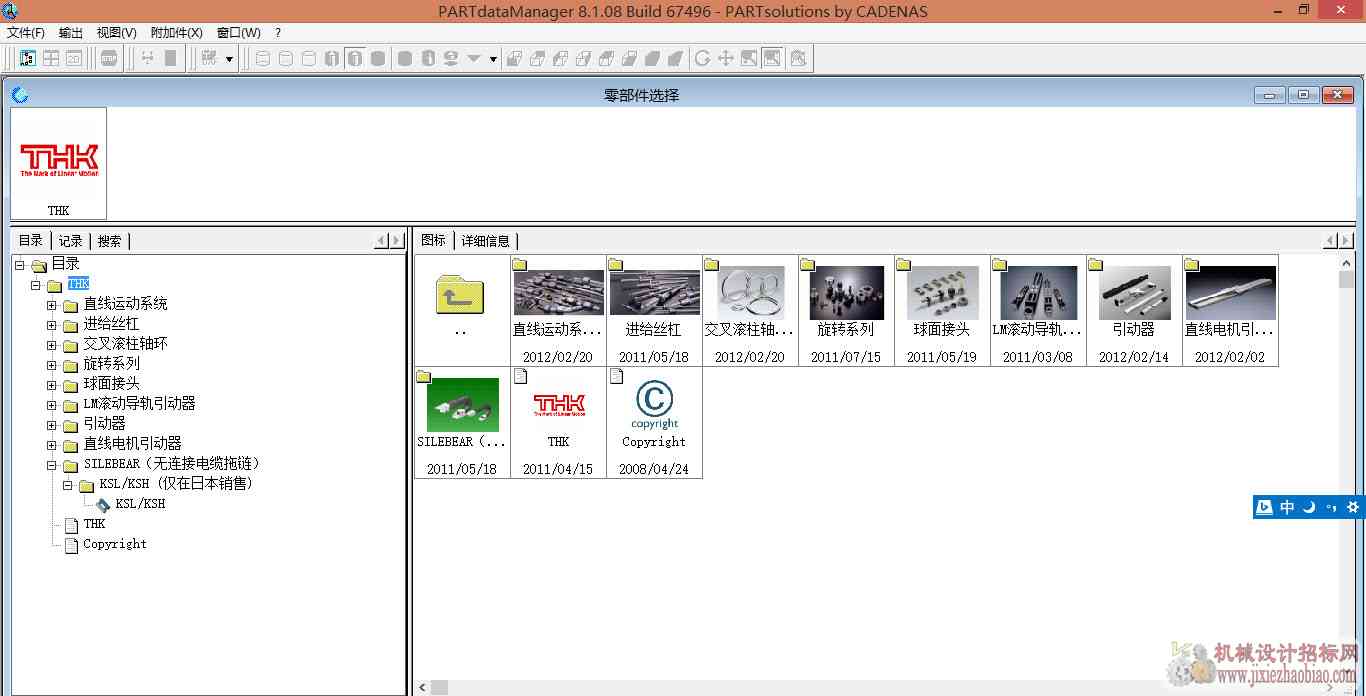Open the 附加件(X) menu
Image resolution: width=1366 pixels, height=696 pixels.
[x=176, y=33]
